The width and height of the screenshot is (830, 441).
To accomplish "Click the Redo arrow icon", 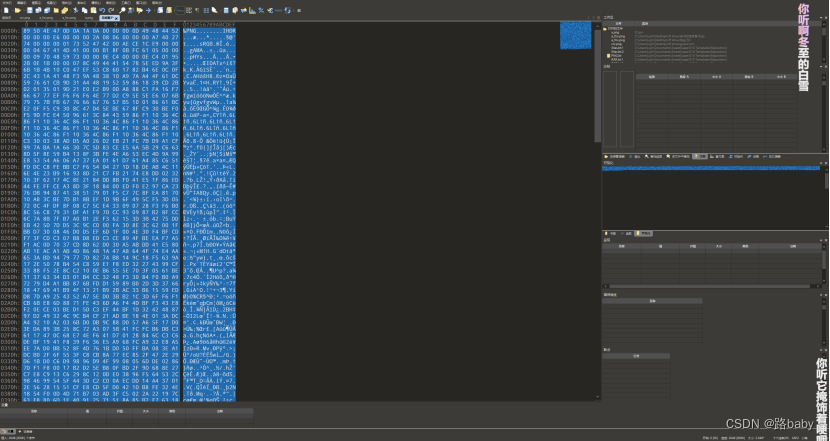I will point(111,10).
